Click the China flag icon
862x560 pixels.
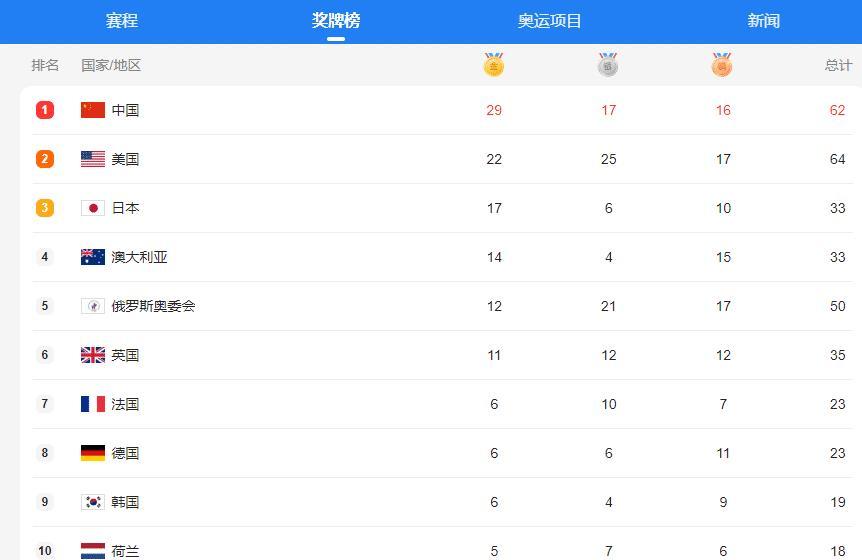coord(93,110)
